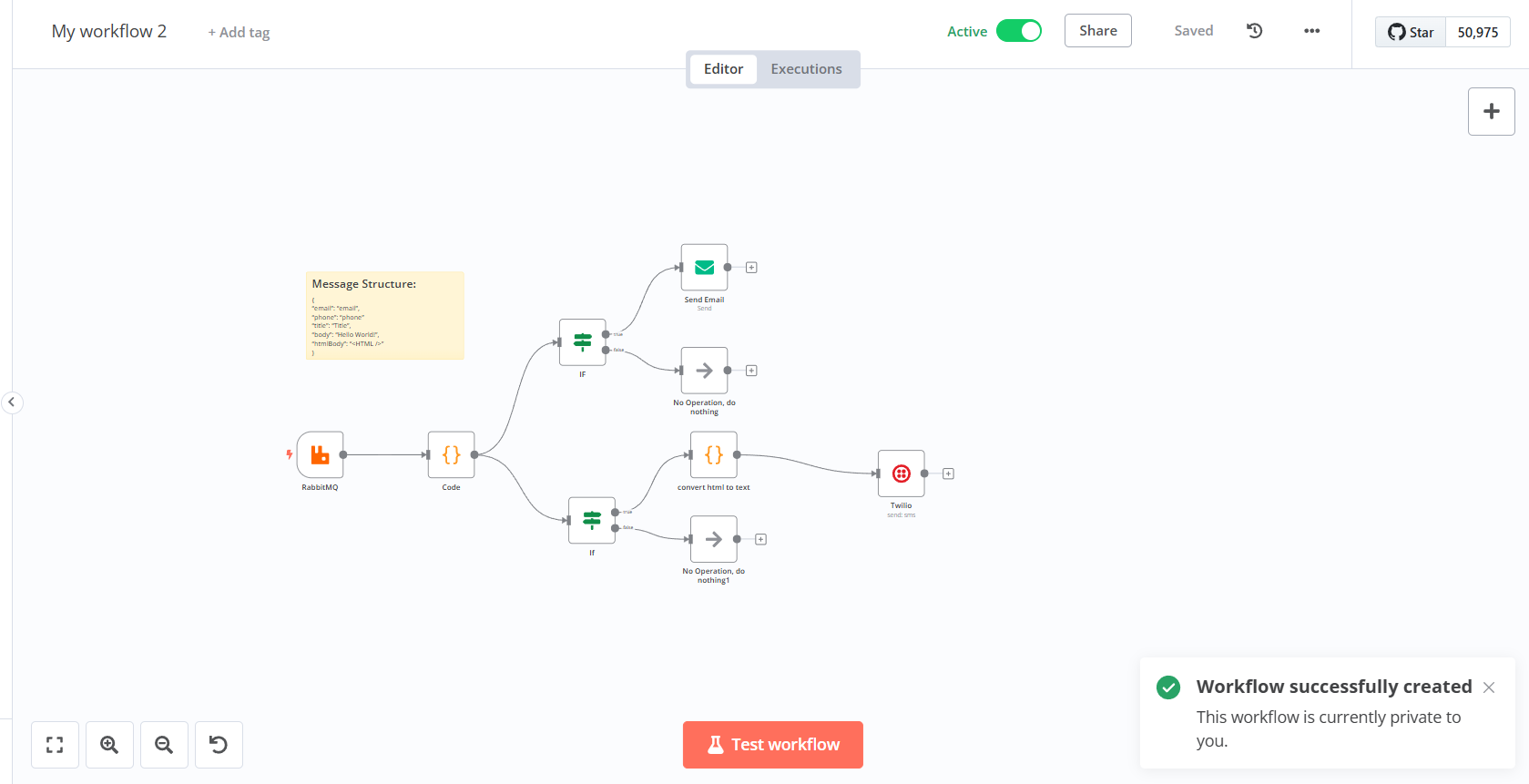Open the RabbitMQ trigger node
1529x784 pixels.
coord(320,454)
